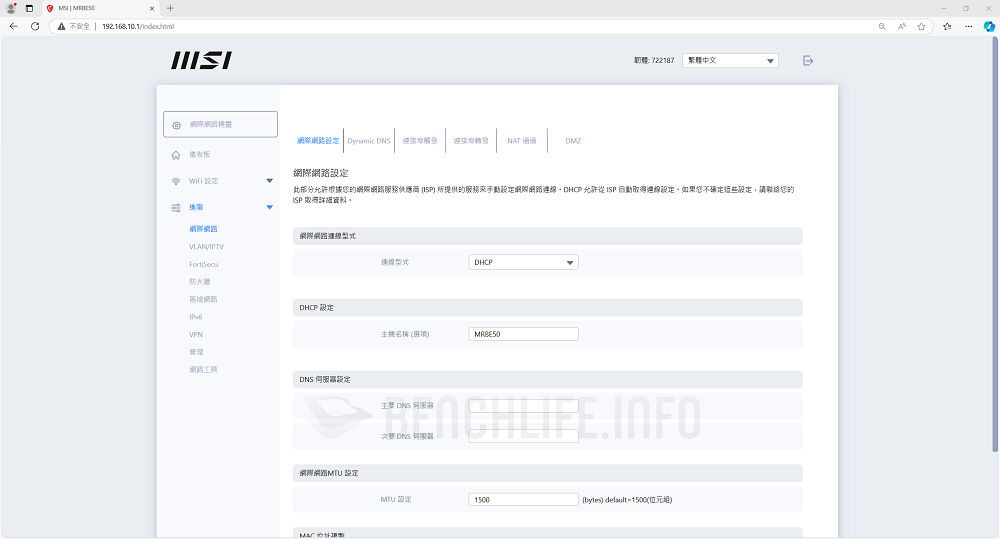Reload the page with the refresh icon
Image resolution: width=1000 pixels, height=539 pixels.
click(x=35, y=26)
